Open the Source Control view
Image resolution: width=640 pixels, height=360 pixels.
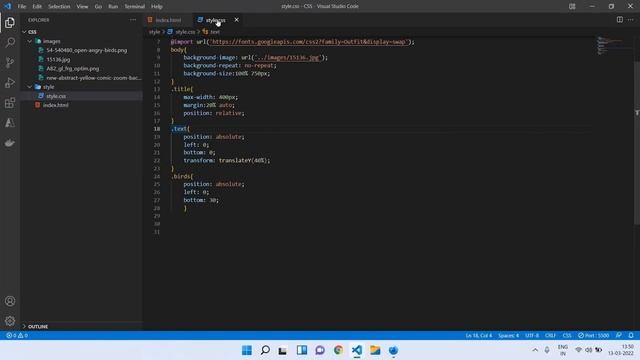[10, 62]
